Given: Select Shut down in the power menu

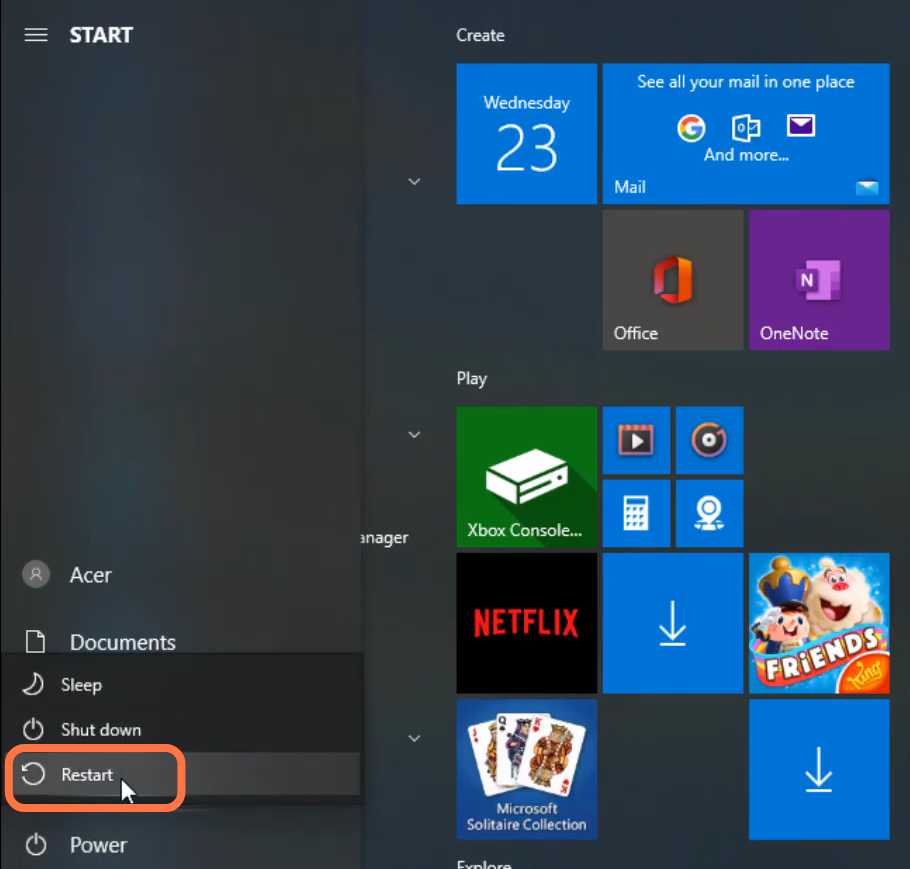Looking at the screenshot, I should [x=182, y=730].
